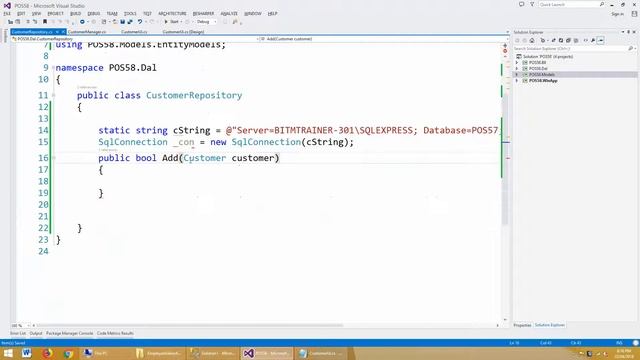This screenshot has height=360, width=640.
Task: Click the Save All toolbar icon
Action: pyautogui.click(x=130, y=22)
